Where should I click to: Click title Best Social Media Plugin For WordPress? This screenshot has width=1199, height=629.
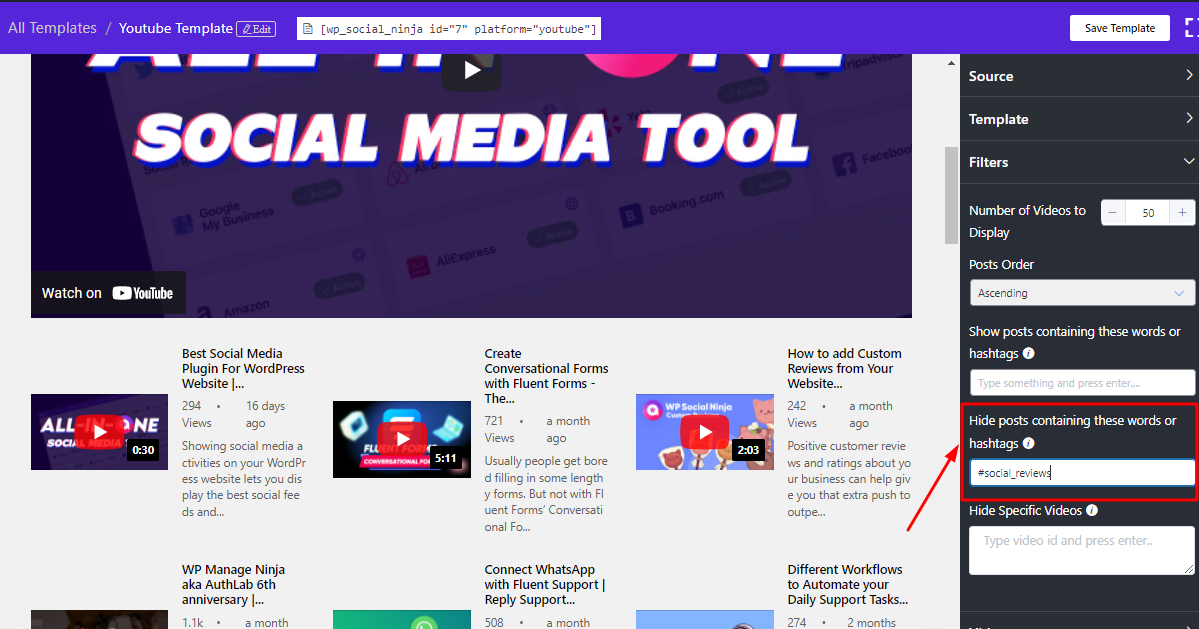click(243, 368)
